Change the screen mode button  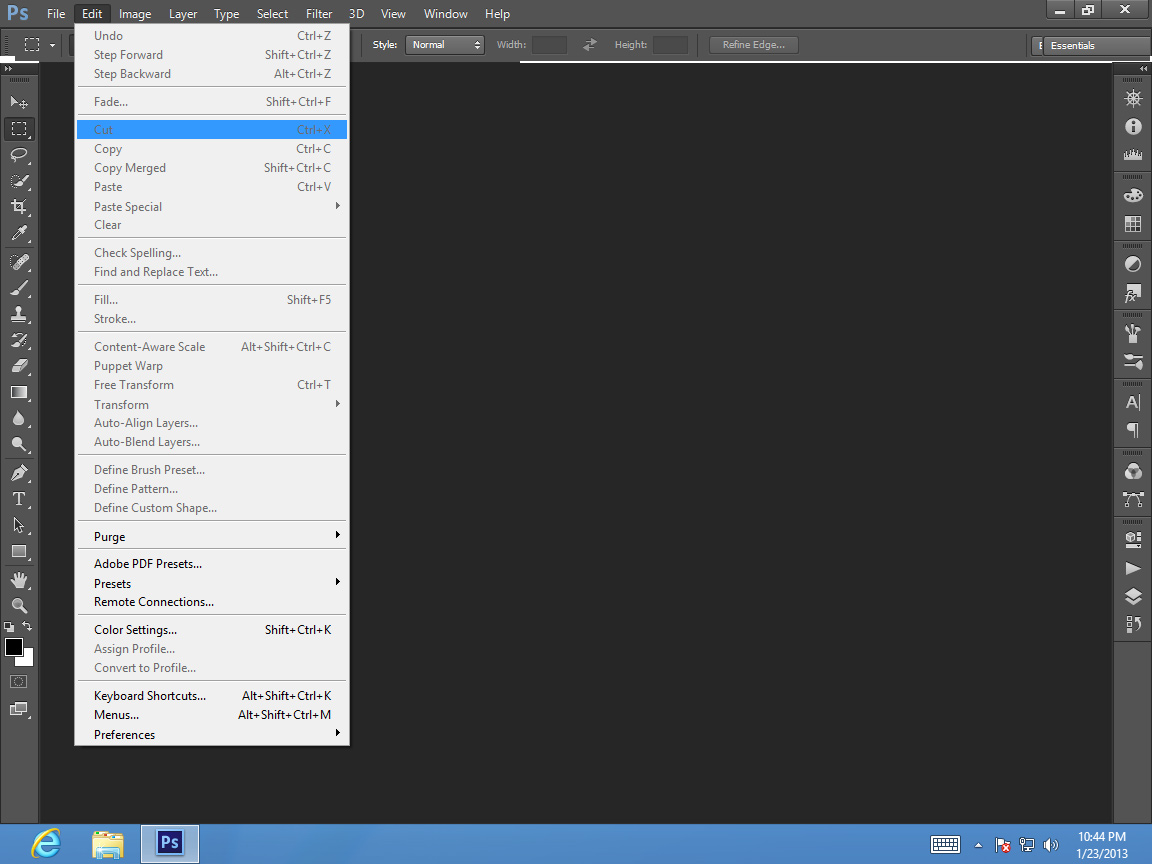[x=19, y=709]
